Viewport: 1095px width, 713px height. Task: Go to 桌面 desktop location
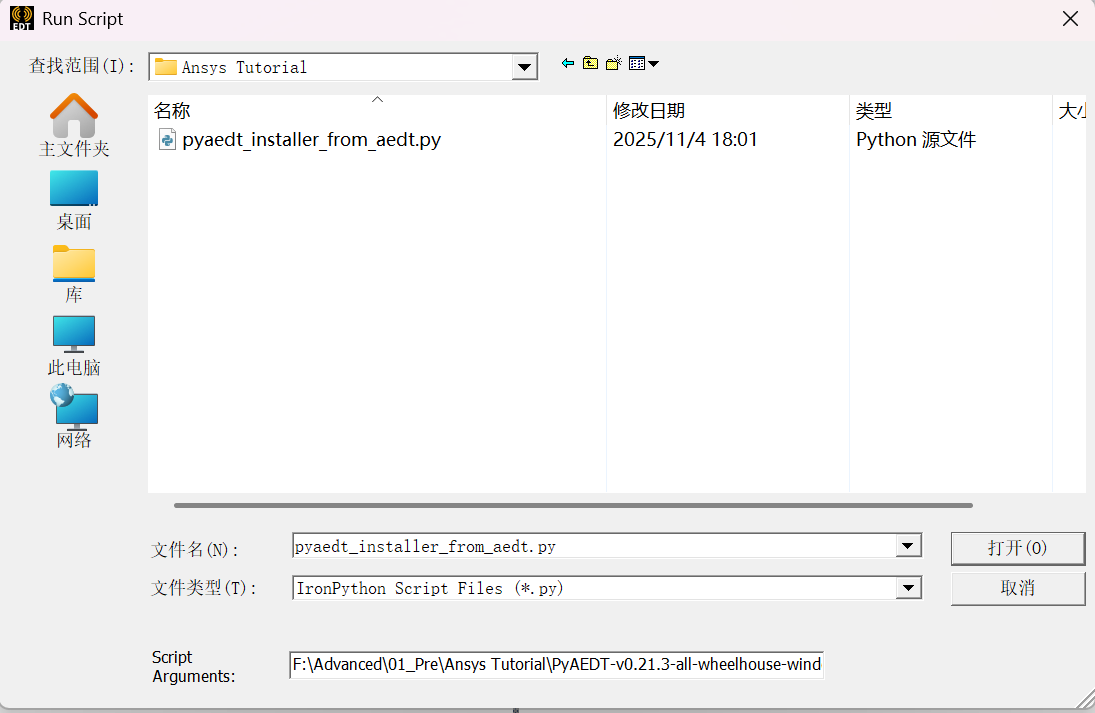(x=74, y=199)
